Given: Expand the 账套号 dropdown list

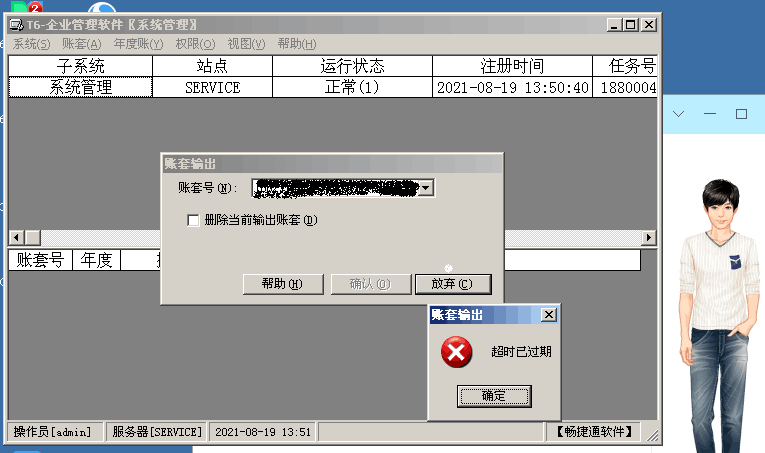Looking at the screenshot, I should pyautogui.click(x=426, y=188).
